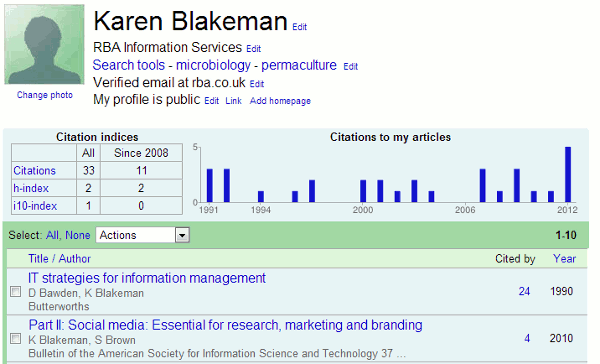The width and height of the screenshot is (600, 364).
Task: Open Part II: Social media article
Action: tap(225, 325)
